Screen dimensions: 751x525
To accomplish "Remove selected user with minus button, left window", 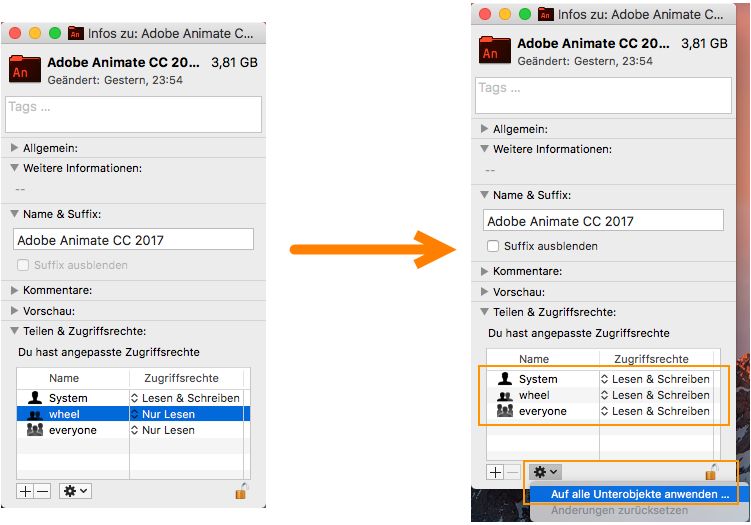I will [x=42, y=491].
